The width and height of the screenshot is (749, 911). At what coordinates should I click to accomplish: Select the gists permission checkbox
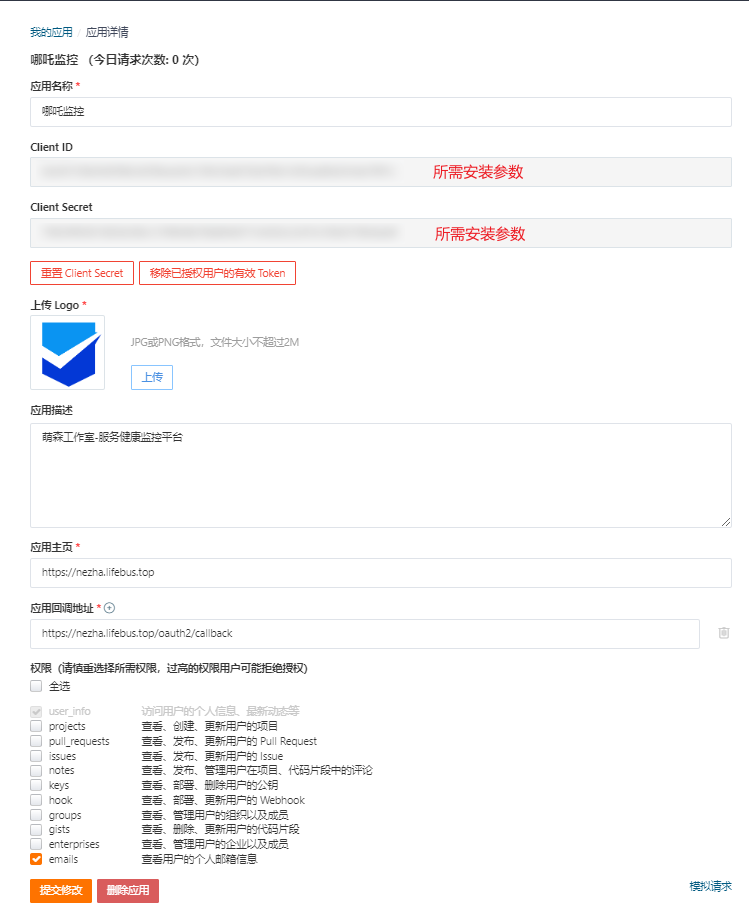pos(36,829)
